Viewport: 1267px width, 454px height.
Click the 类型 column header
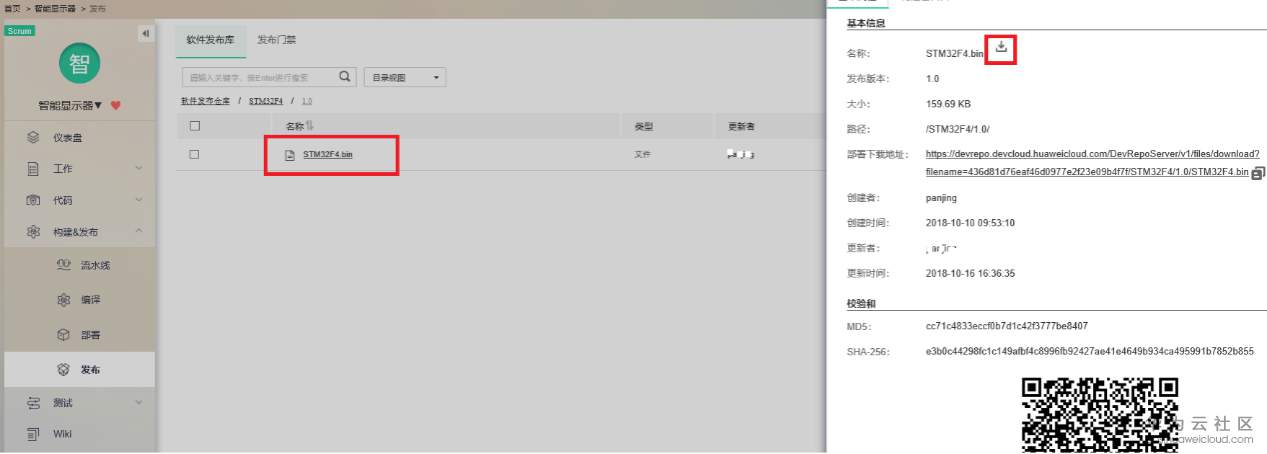click(x=643, y=126)
